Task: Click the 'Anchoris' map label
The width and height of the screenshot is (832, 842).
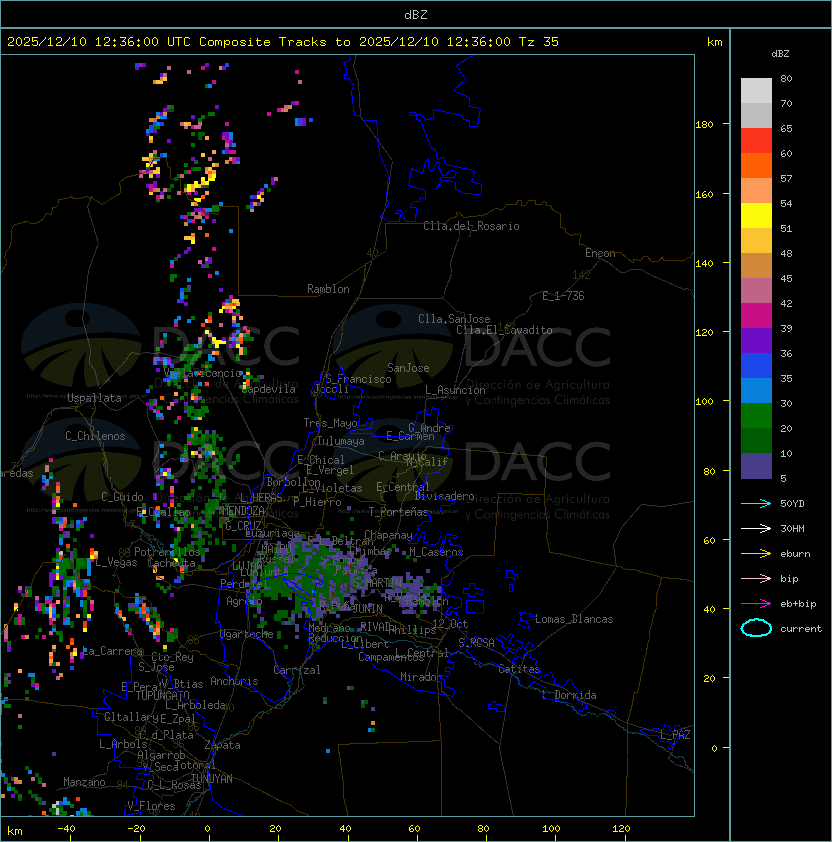Action: tap(234, 681)
